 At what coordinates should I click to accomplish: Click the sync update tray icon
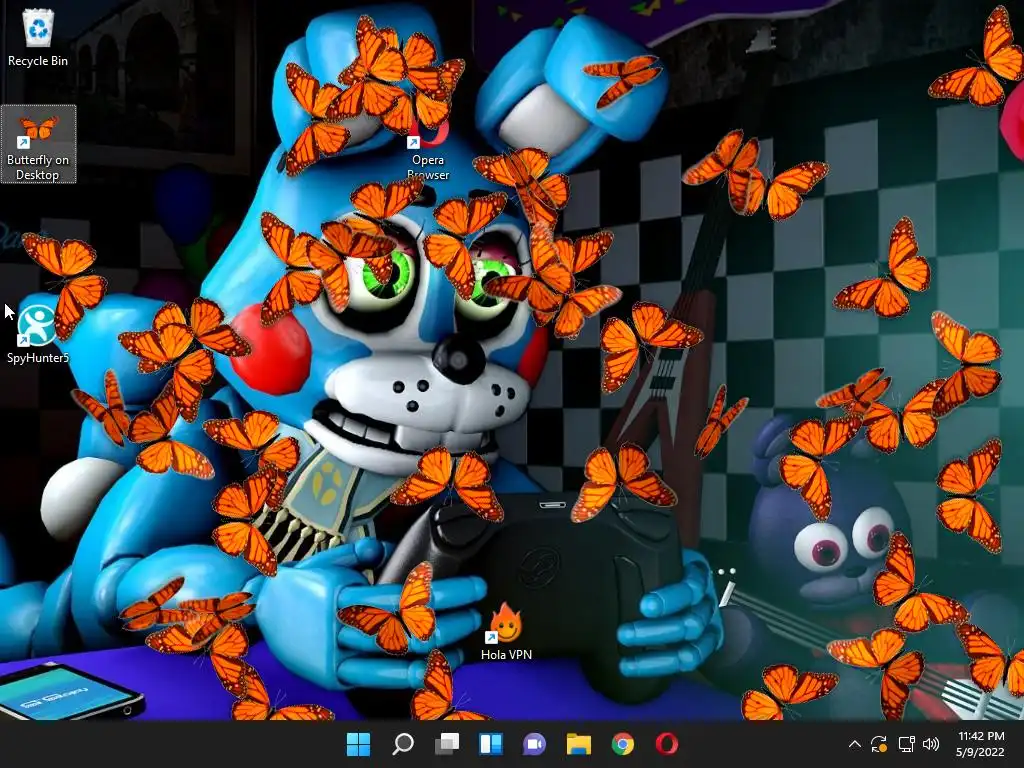pos(879,744)
